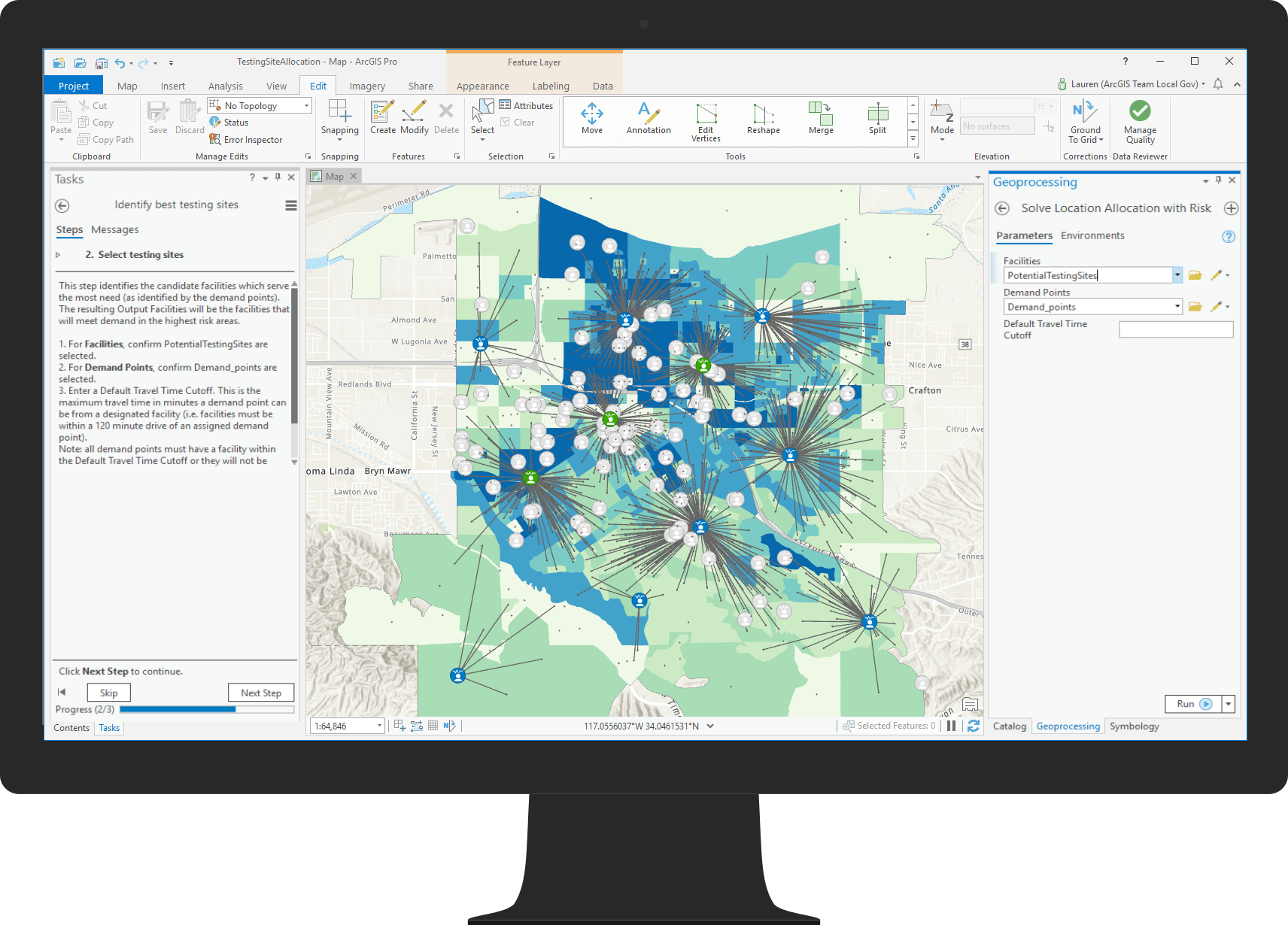
Task: Go back in the Geoprocessing pane
Action: pos(1002,208)
